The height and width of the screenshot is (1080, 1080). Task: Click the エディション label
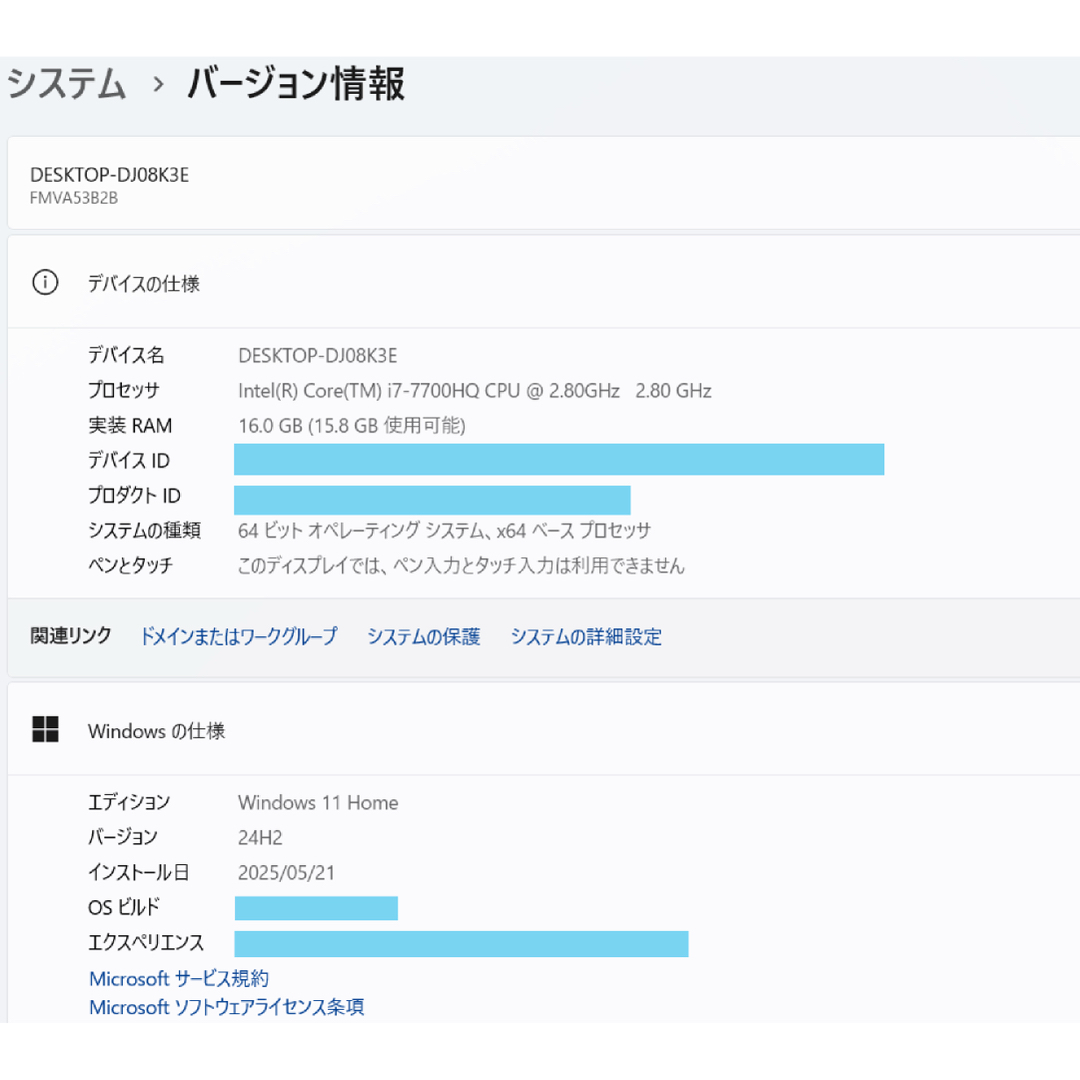point(129,802)
